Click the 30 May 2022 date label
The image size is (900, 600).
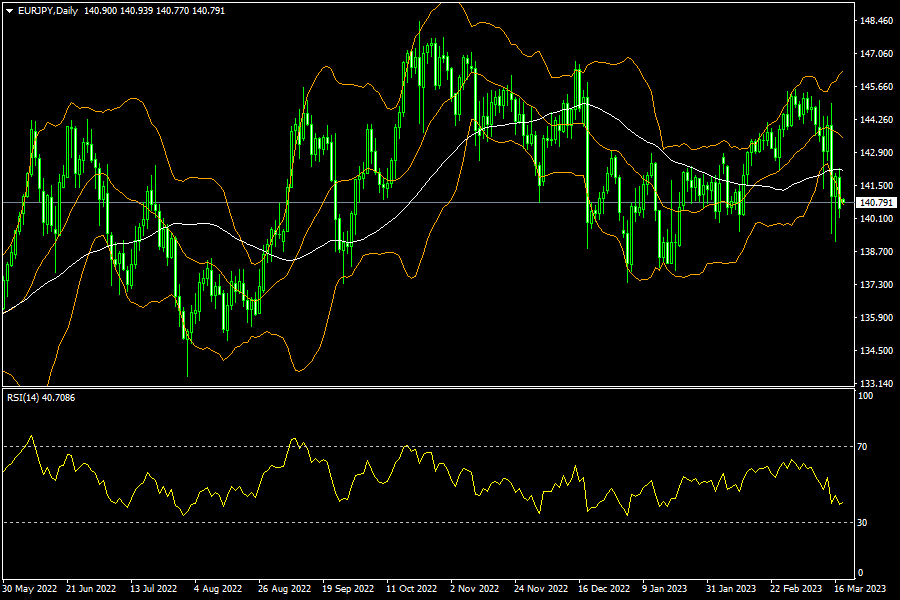[x=29, y=589]
